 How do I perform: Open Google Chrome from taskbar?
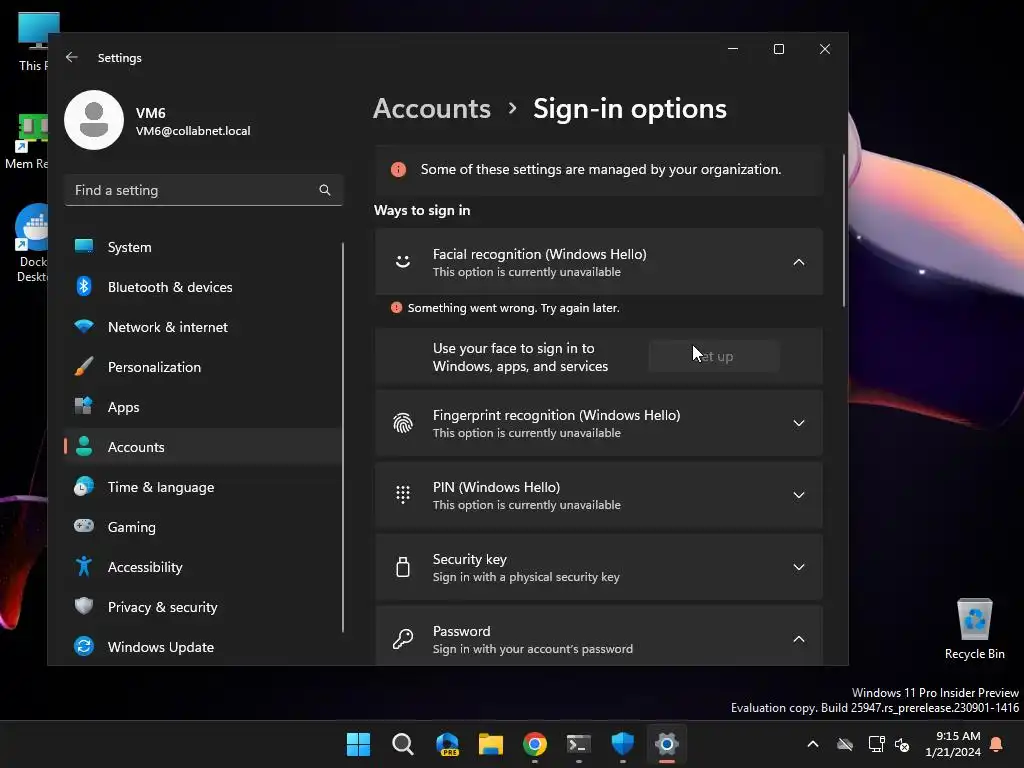535,744
